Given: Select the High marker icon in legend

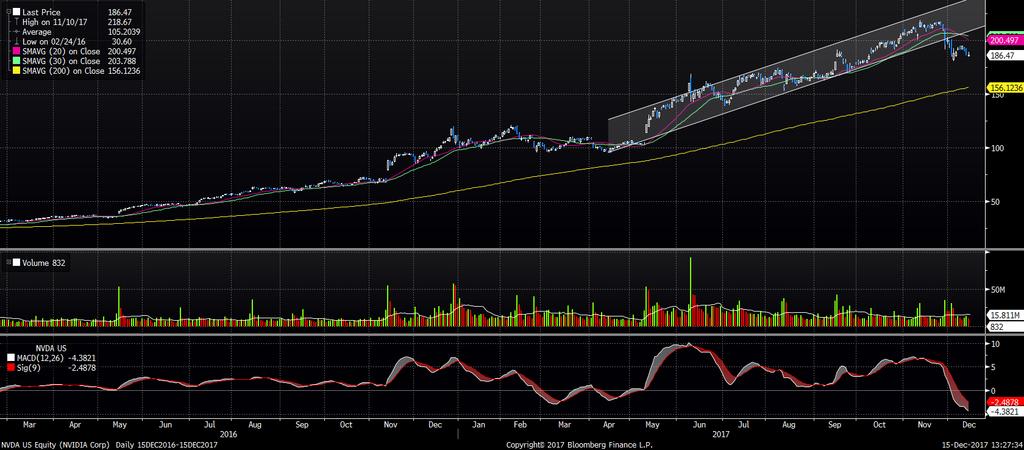Looking at the screenshot, I should coord(16,22).
